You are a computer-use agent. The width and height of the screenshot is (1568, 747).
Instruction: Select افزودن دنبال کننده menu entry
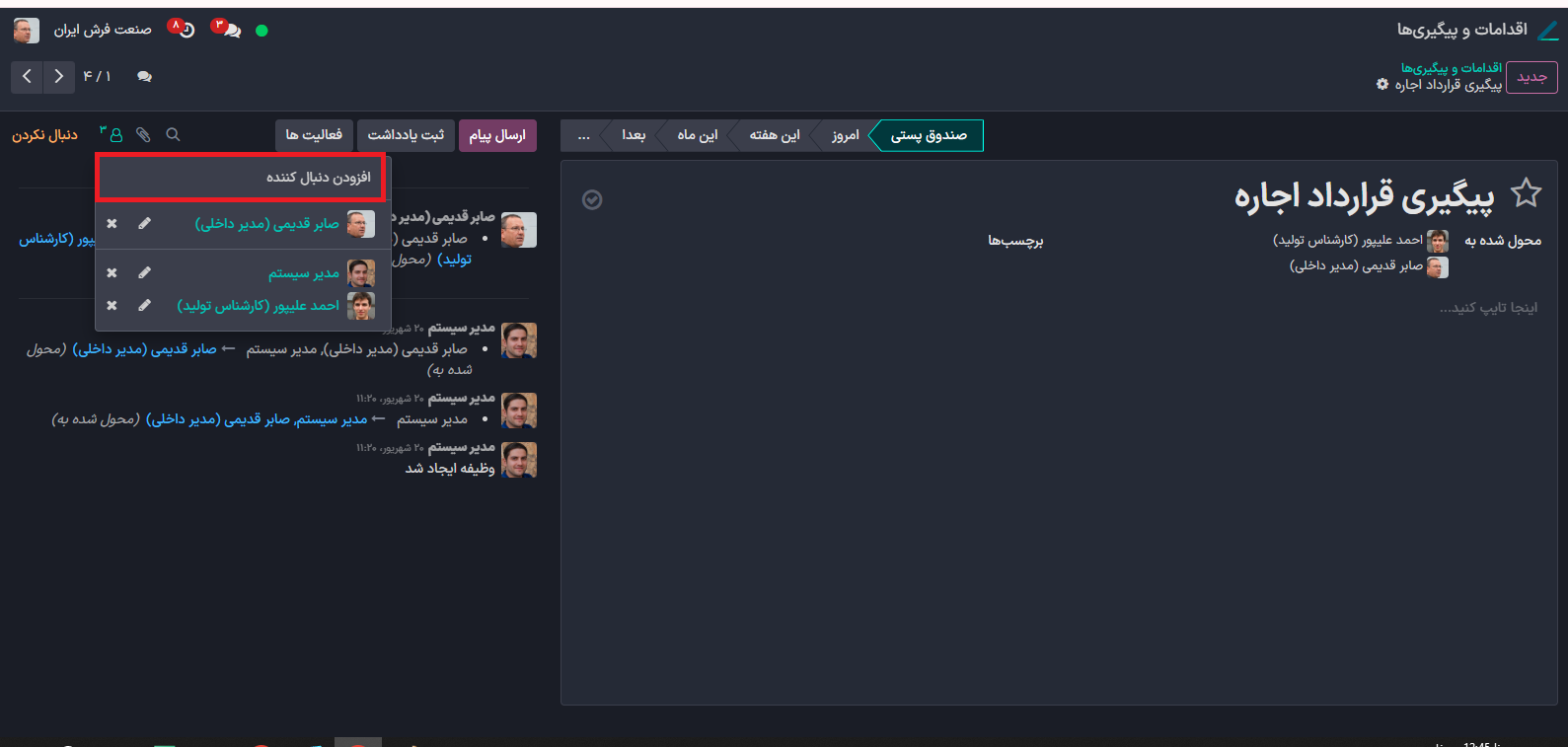click(x=318, y=177)
